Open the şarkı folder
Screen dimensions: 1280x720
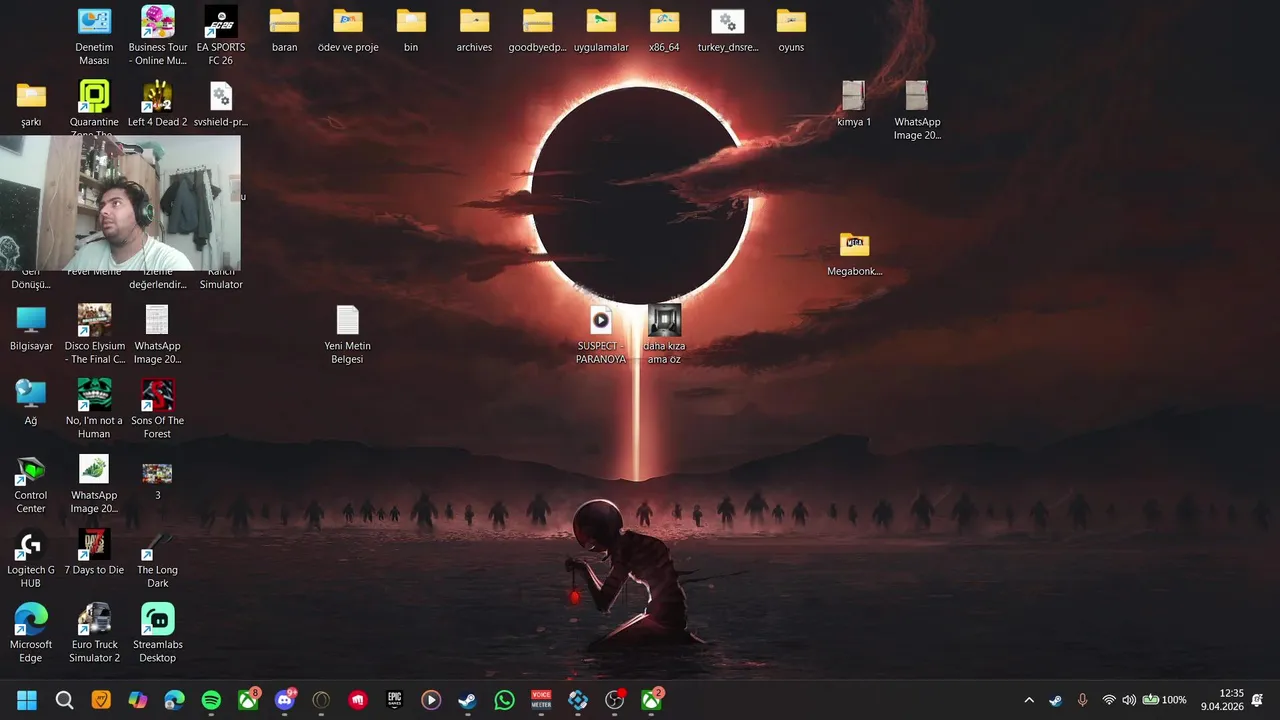[x=31, y=105]
